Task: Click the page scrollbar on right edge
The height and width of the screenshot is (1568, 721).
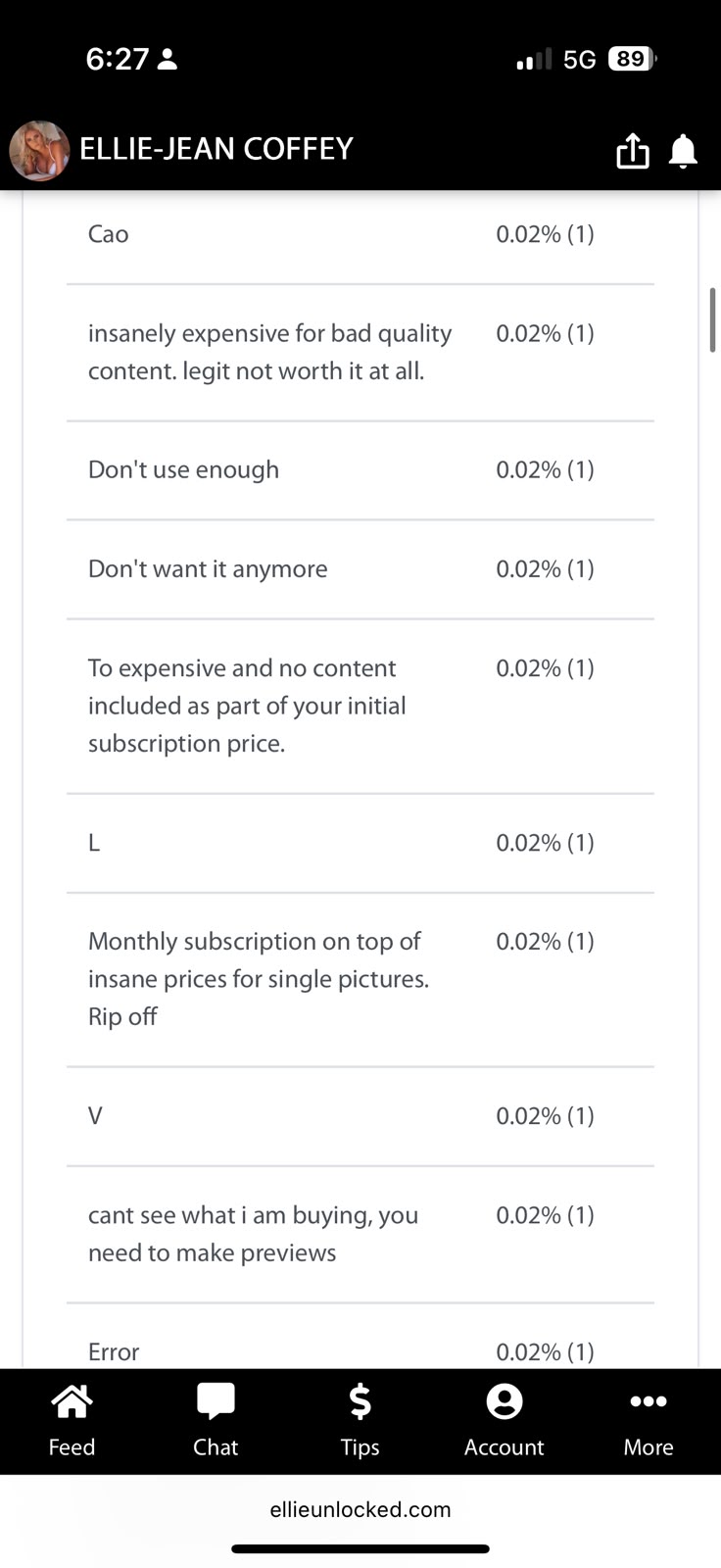Action: (712, 319)
